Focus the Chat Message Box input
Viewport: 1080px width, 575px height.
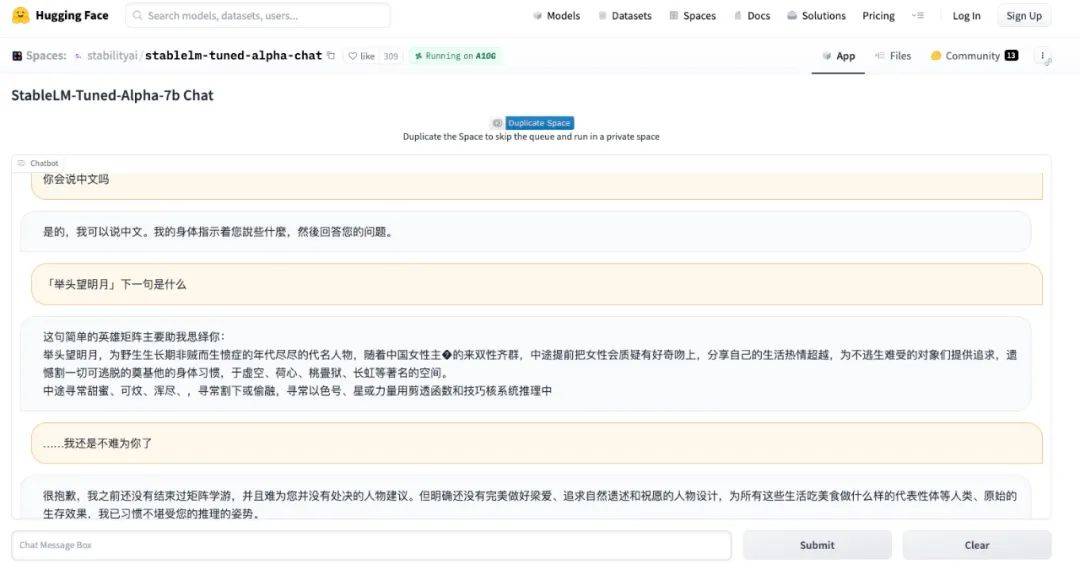click(371, 545)
